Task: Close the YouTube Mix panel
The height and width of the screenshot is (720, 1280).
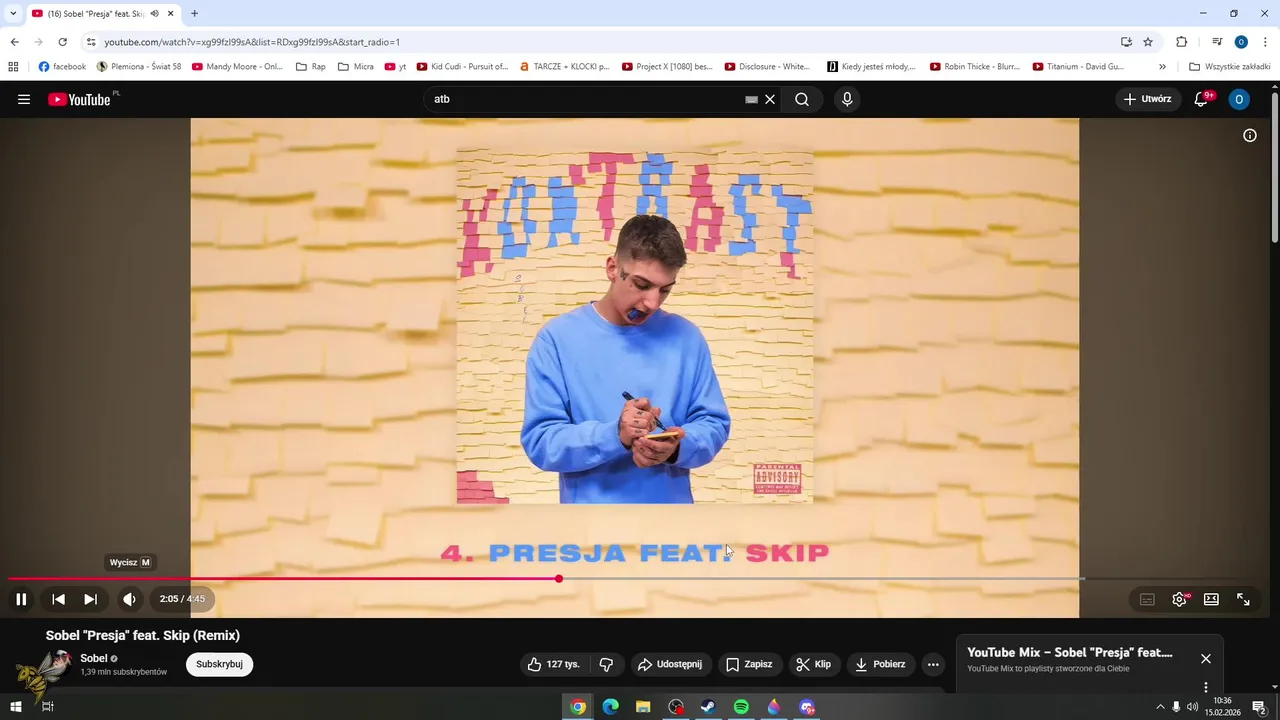Action: pos(1206,658)
